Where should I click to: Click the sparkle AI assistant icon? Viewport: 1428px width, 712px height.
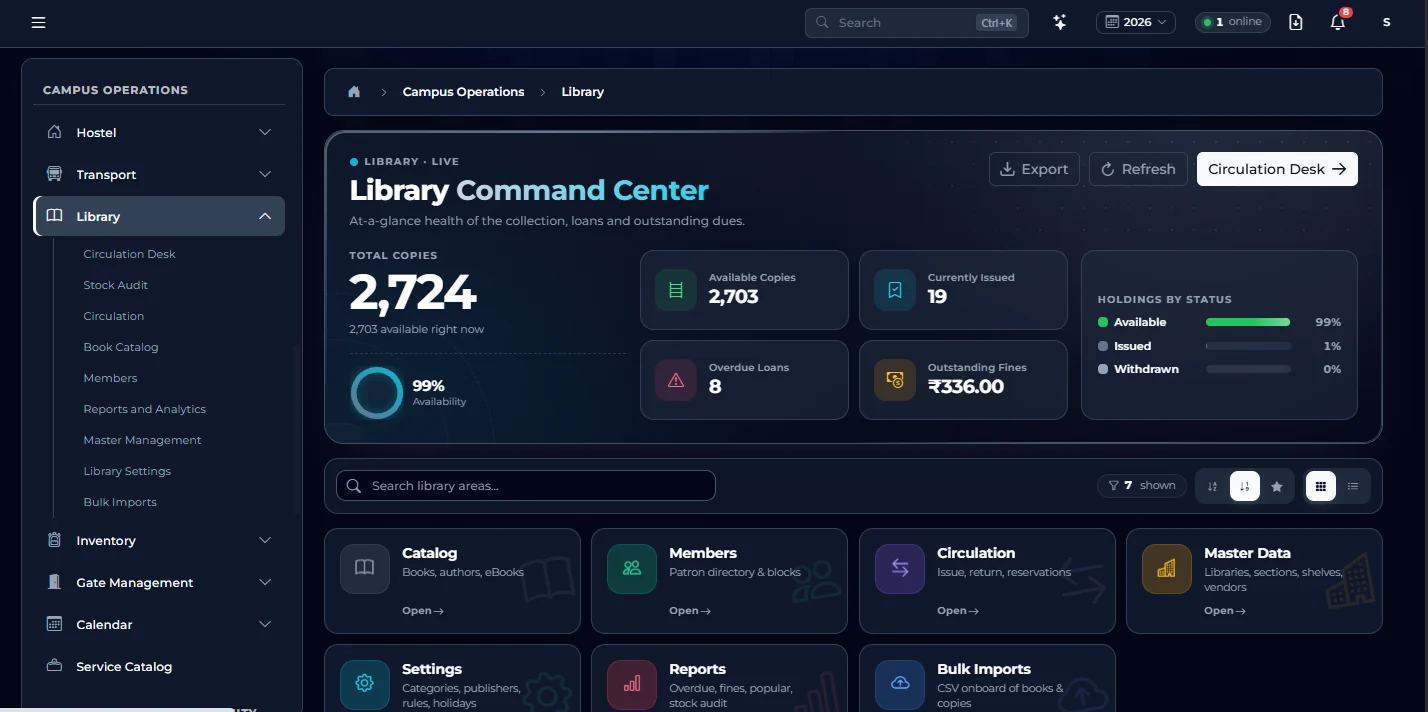(1060, 22)
